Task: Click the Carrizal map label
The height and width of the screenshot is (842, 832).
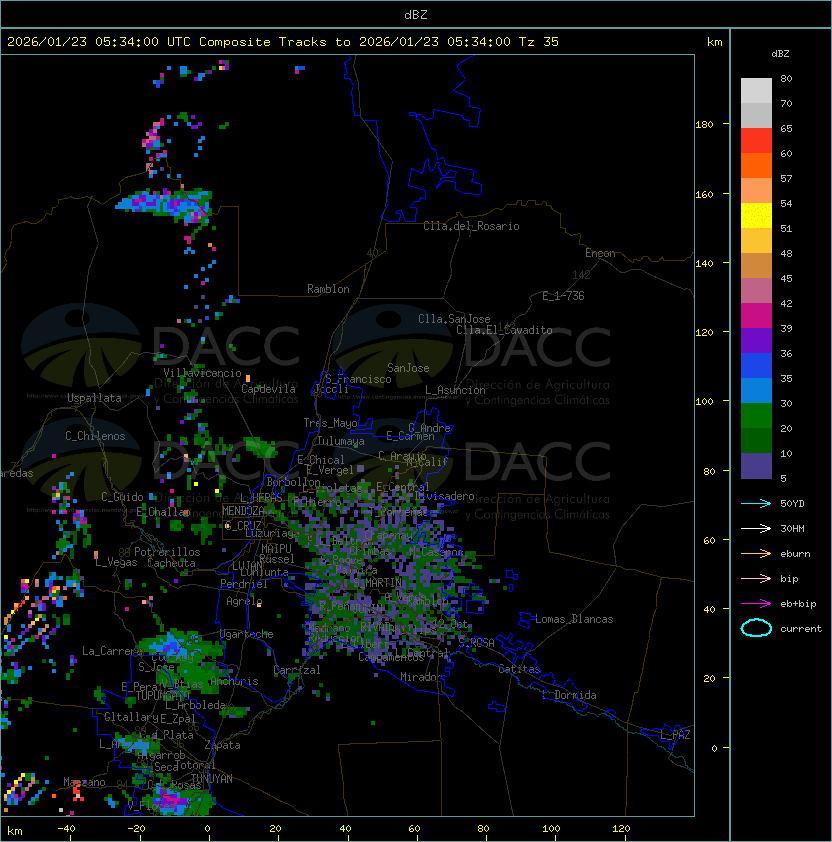Action: point(297,670)
